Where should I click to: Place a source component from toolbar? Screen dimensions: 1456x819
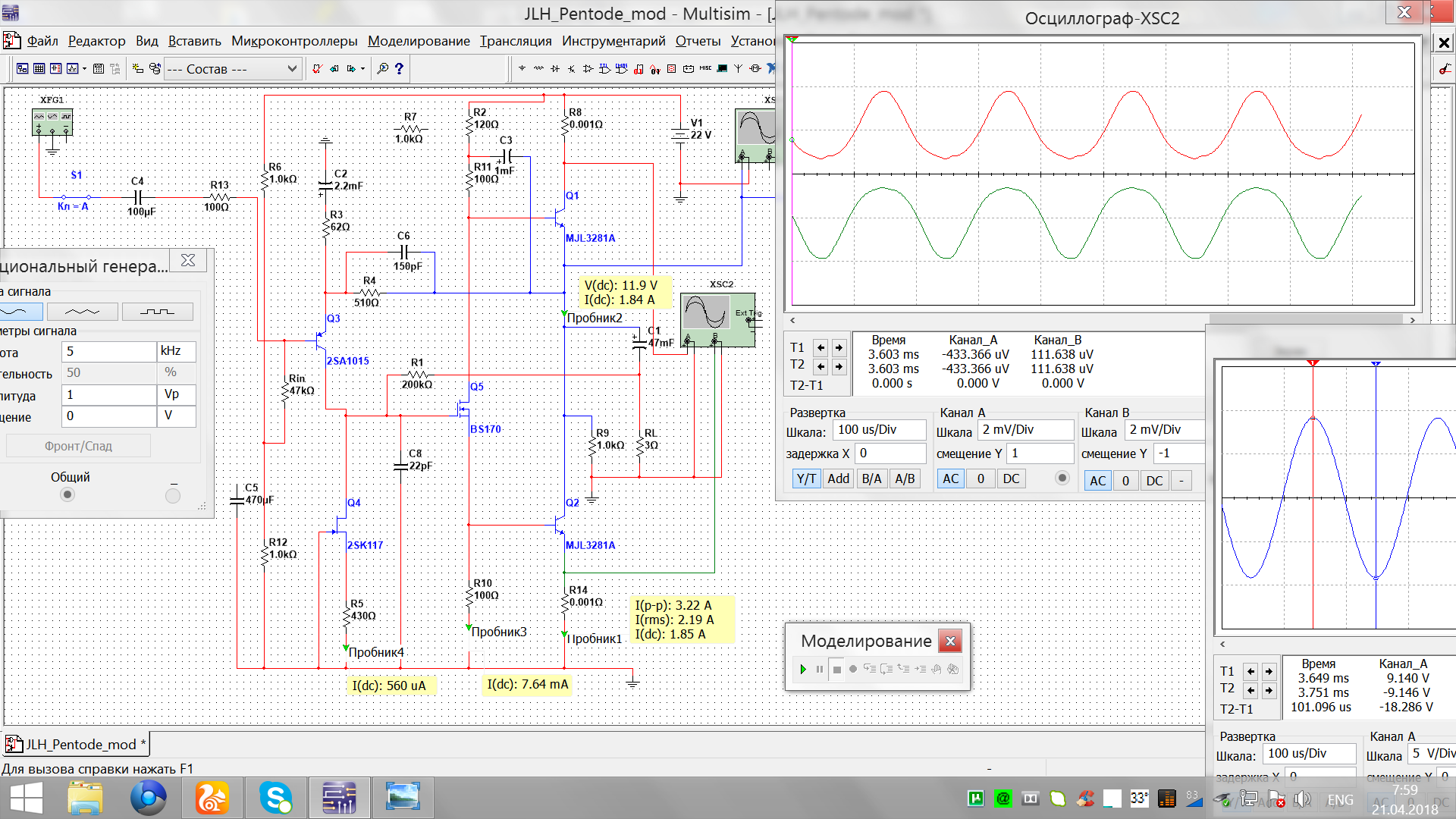(522, 68)
